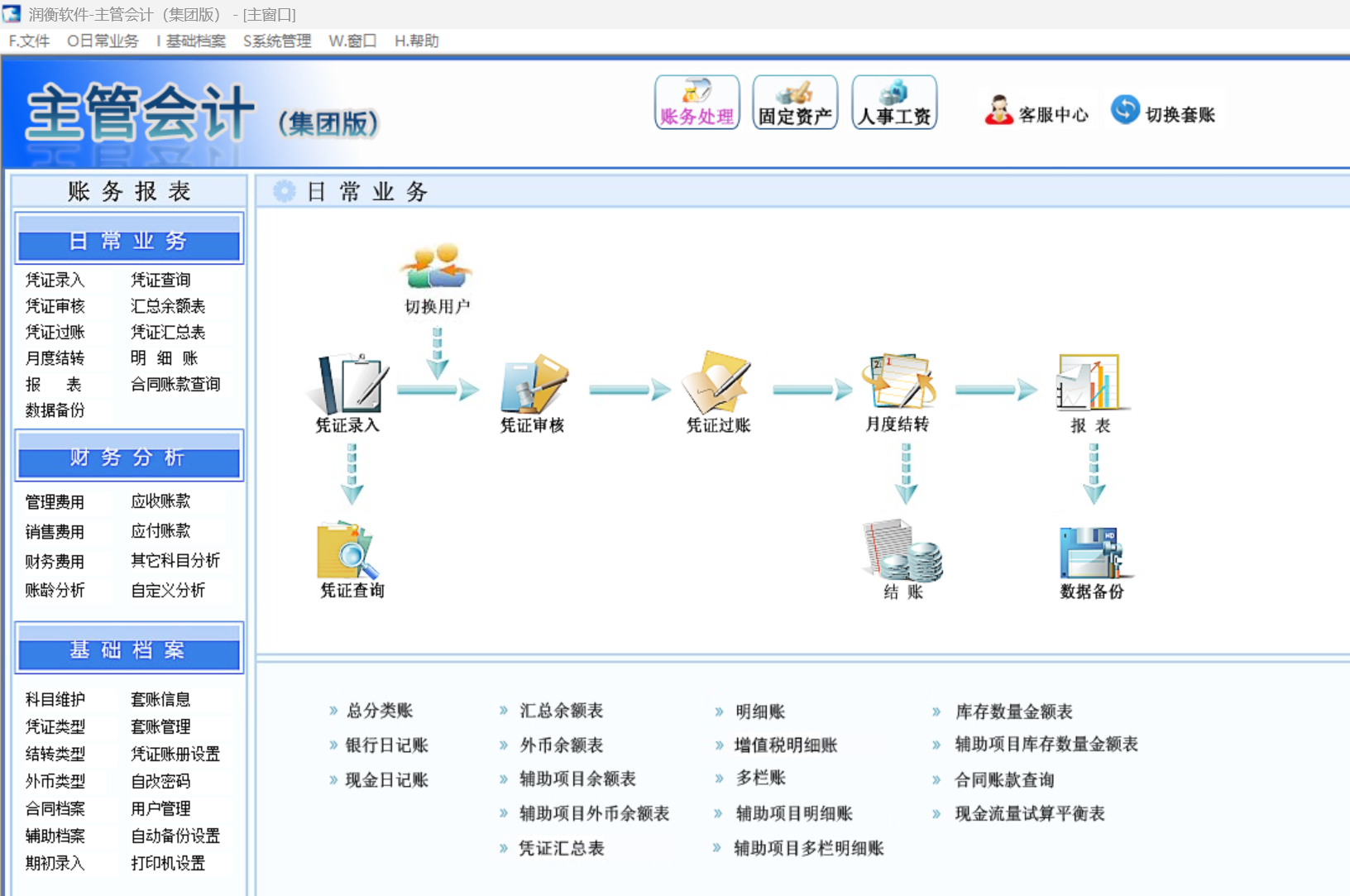Select 科目维护 in sidebar
The width and height of the screenshot is (1350, 896).
(55, 699)
